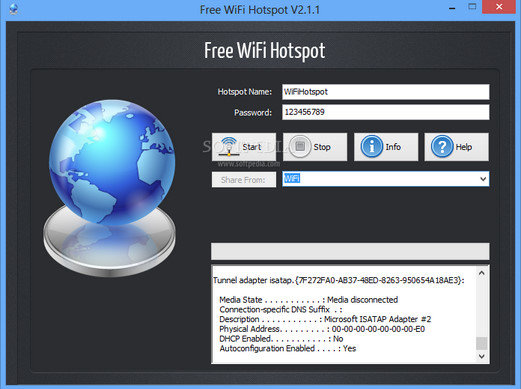Click the log scrollbar down arrow

coord(482,356)
